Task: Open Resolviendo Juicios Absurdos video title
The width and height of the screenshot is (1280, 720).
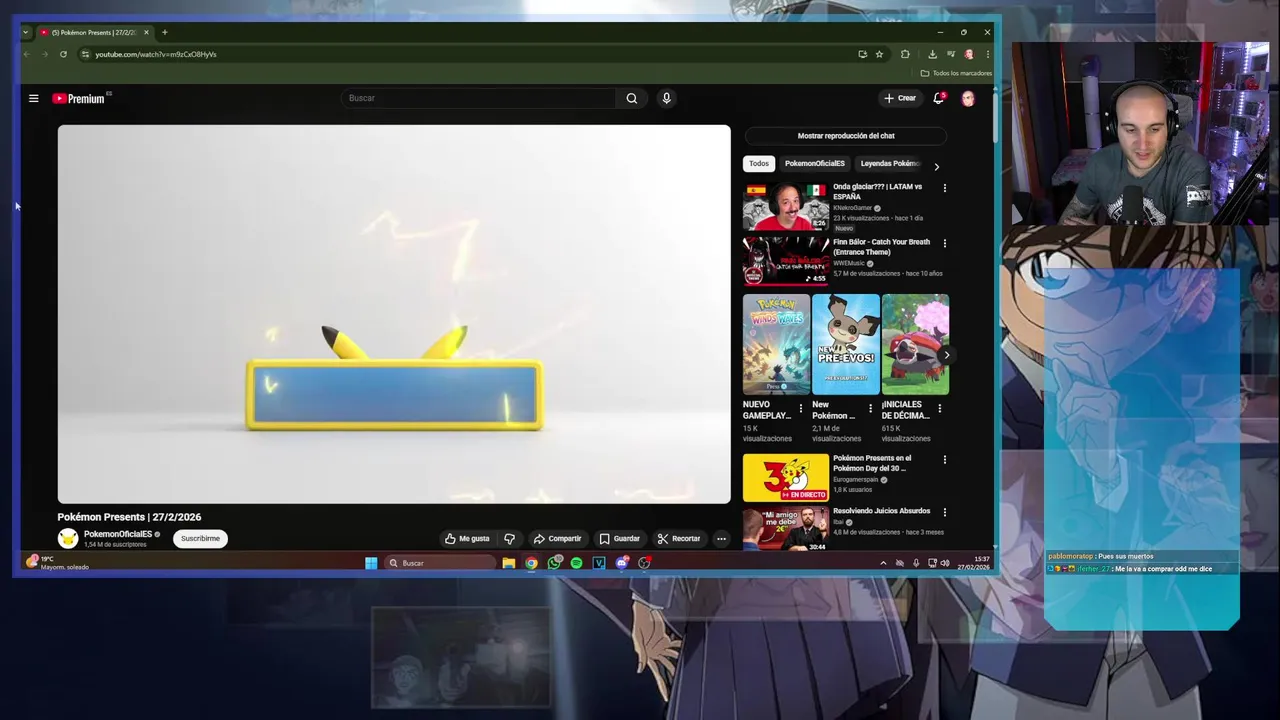Action: pyautogui.click(x=881, y=511)
